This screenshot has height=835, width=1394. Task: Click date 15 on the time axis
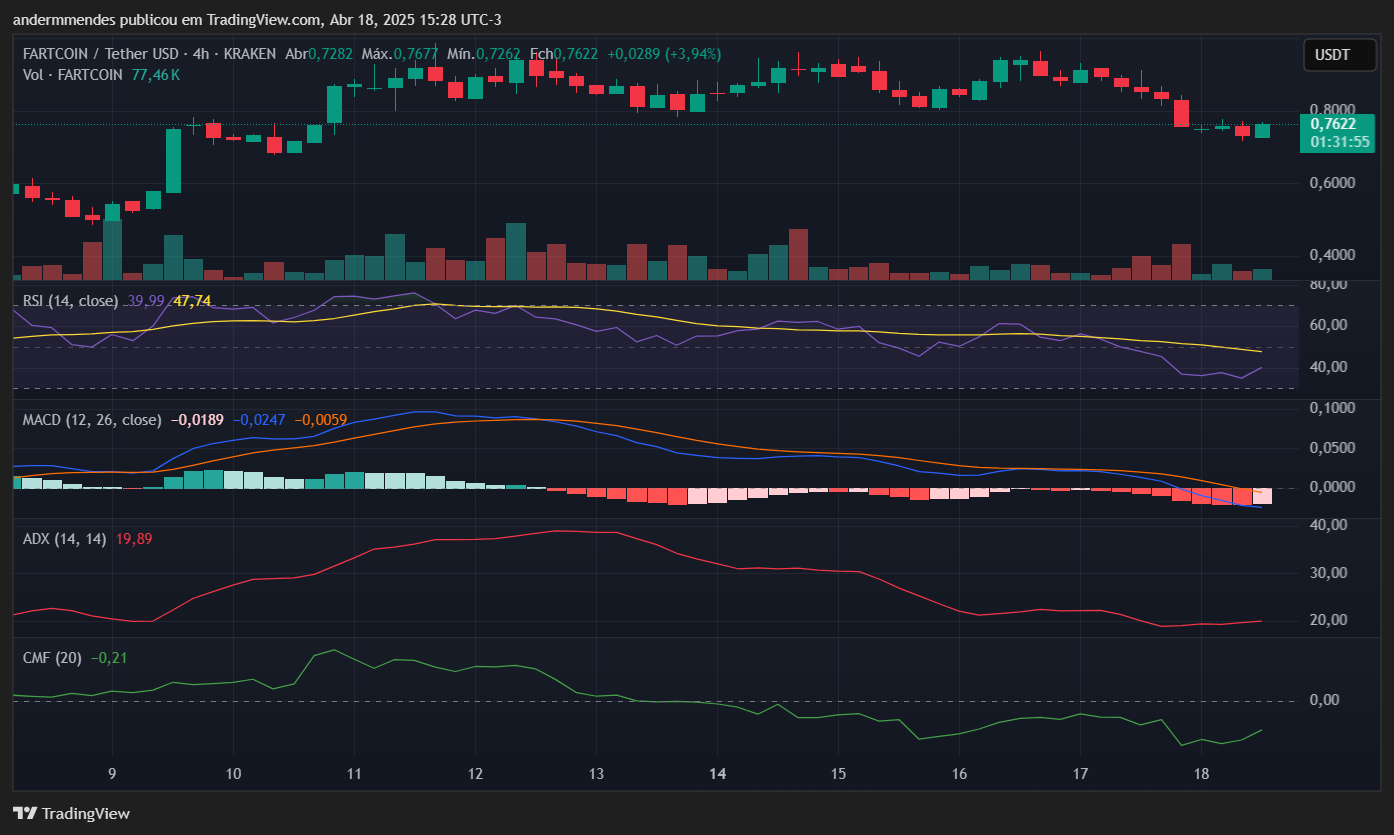[x=838, y=774]
